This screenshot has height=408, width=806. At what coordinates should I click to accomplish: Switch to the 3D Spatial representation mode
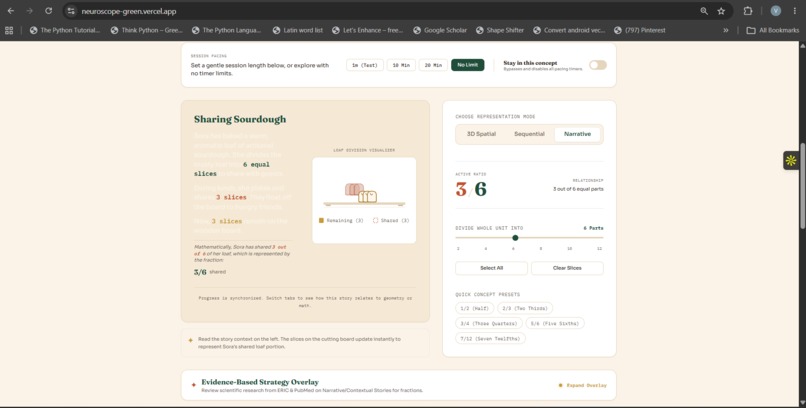(x=481, y=134)
